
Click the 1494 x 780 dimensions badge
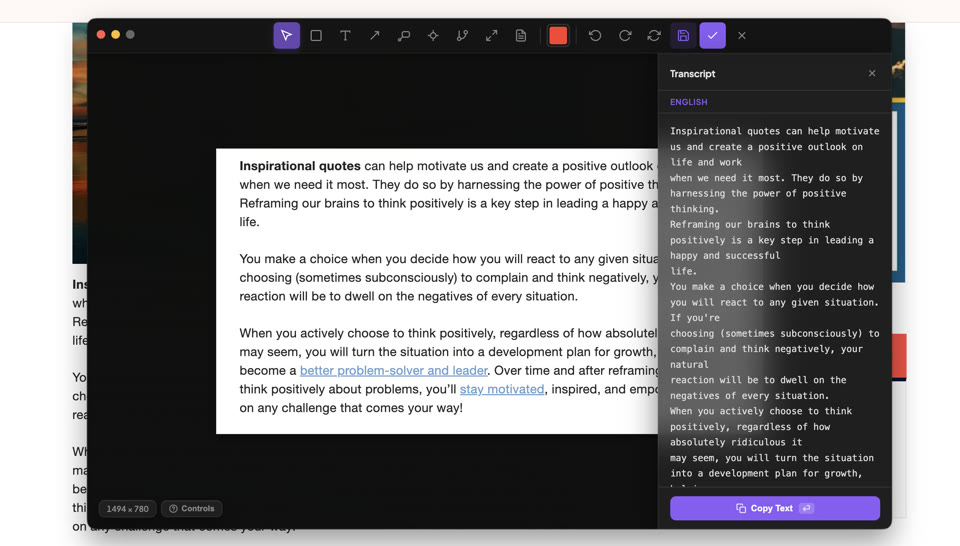(x=127, y=509)
